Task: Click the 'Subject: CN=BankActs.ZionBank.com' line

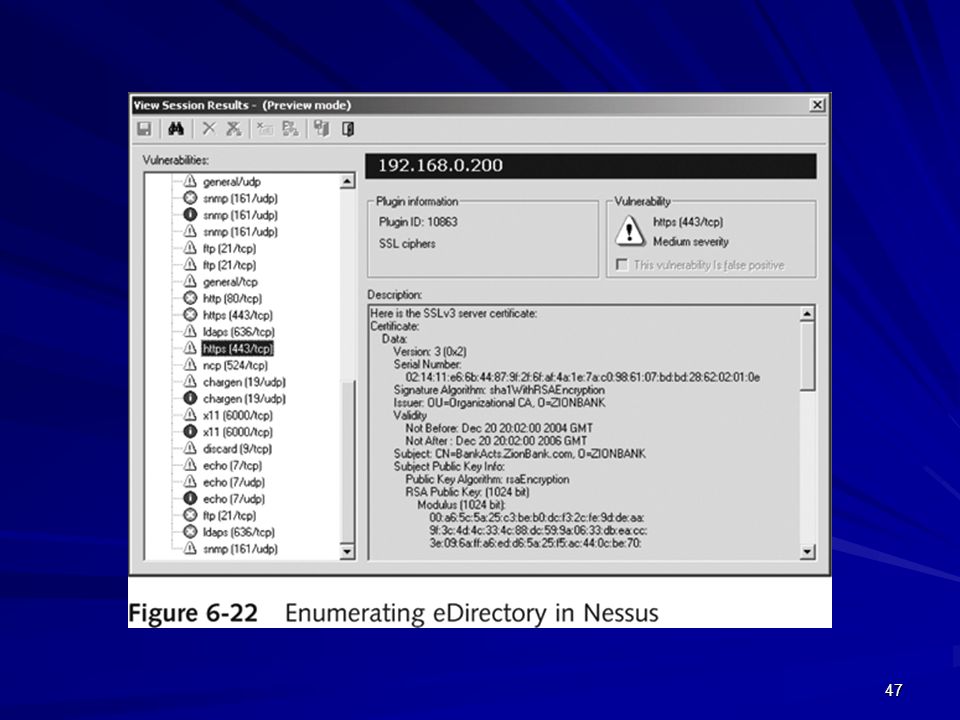Action: 520,454
